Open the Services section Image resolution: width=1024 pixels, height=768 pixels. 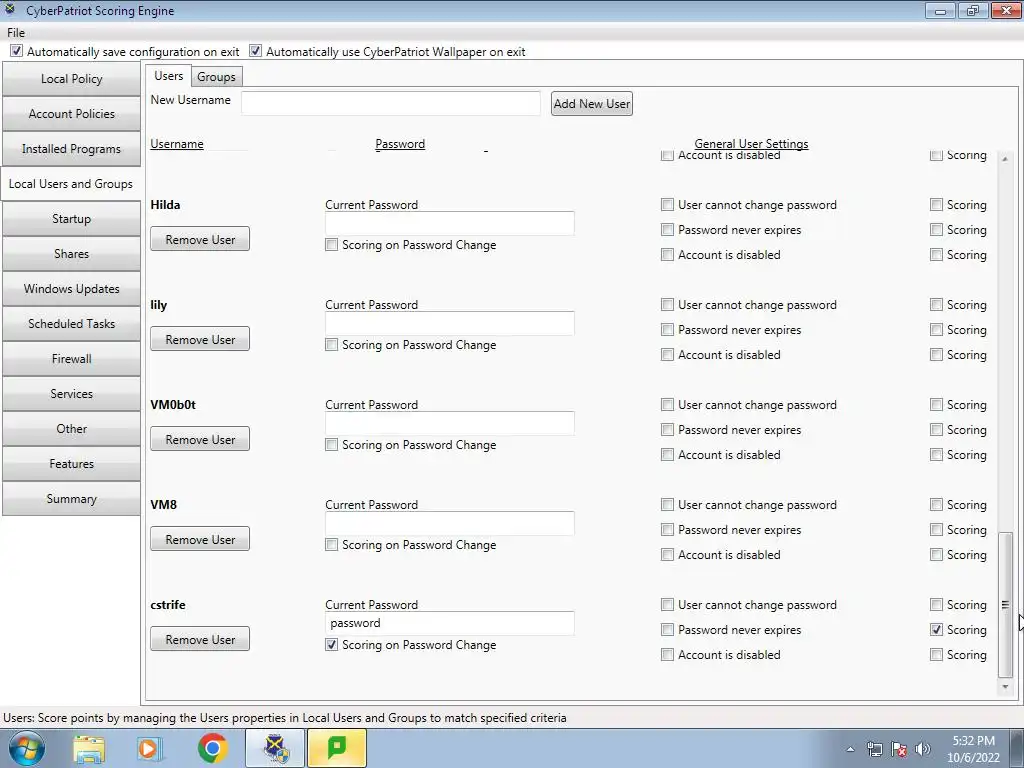(x=71, y=394)
